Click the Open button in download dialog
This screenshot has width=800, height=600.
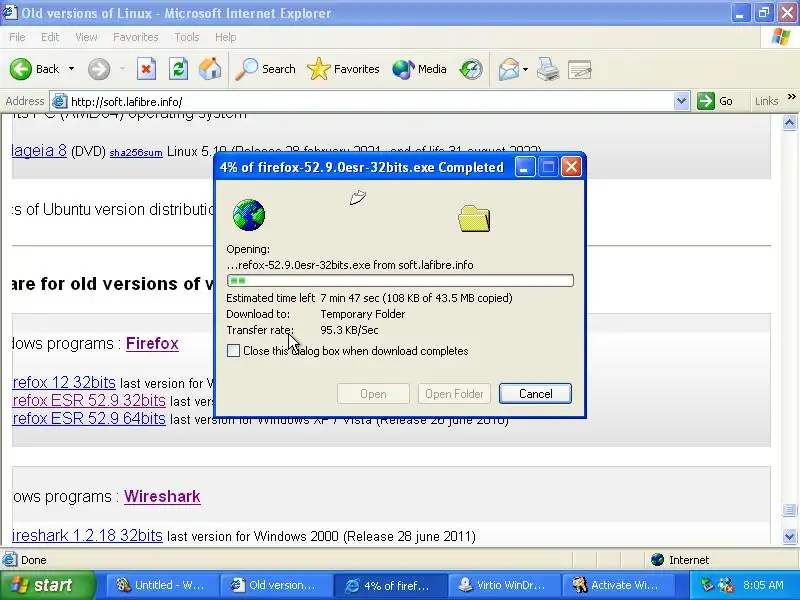(x=373, y=393)
